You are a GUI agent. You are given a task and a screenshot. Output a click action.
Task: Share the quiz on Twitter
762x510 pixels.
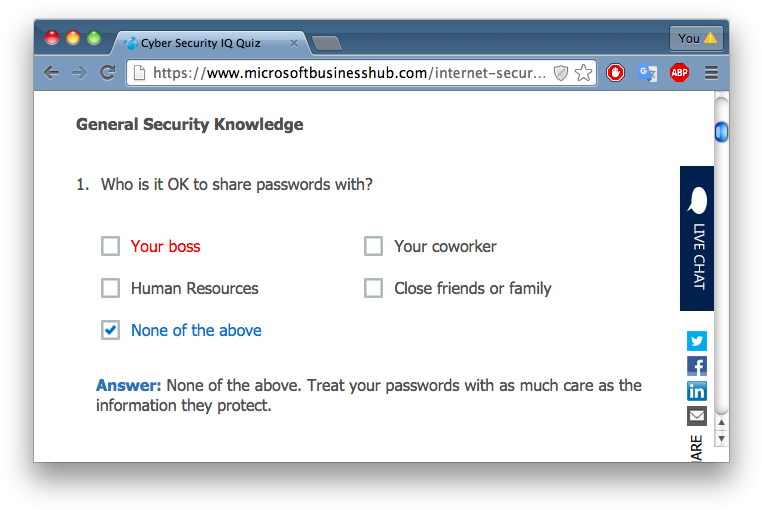(696, 341)
